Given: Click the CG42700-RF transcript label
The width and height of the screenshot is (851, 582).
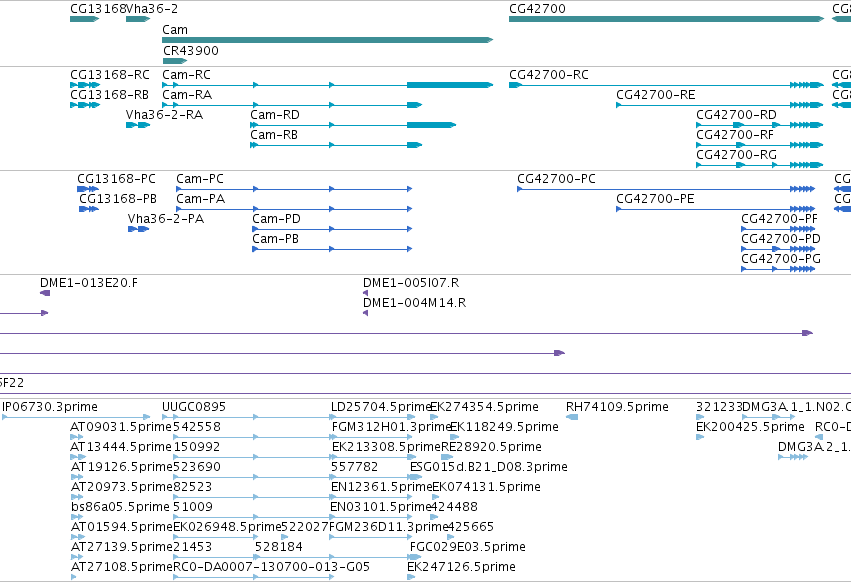Looking at the screenshot, I should click(x=735, y=135).
